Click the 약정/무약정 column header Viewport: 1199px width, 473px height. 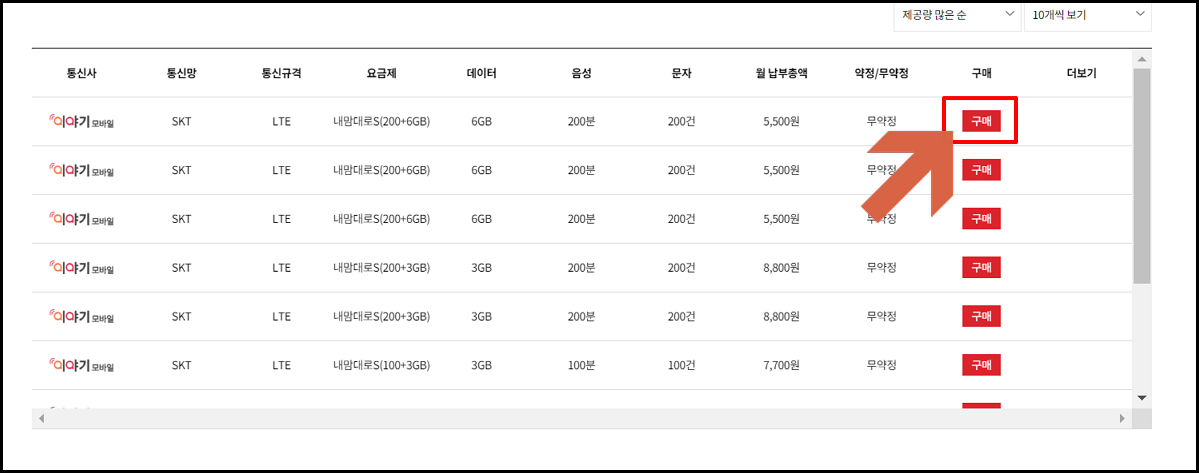pos(881,73)
